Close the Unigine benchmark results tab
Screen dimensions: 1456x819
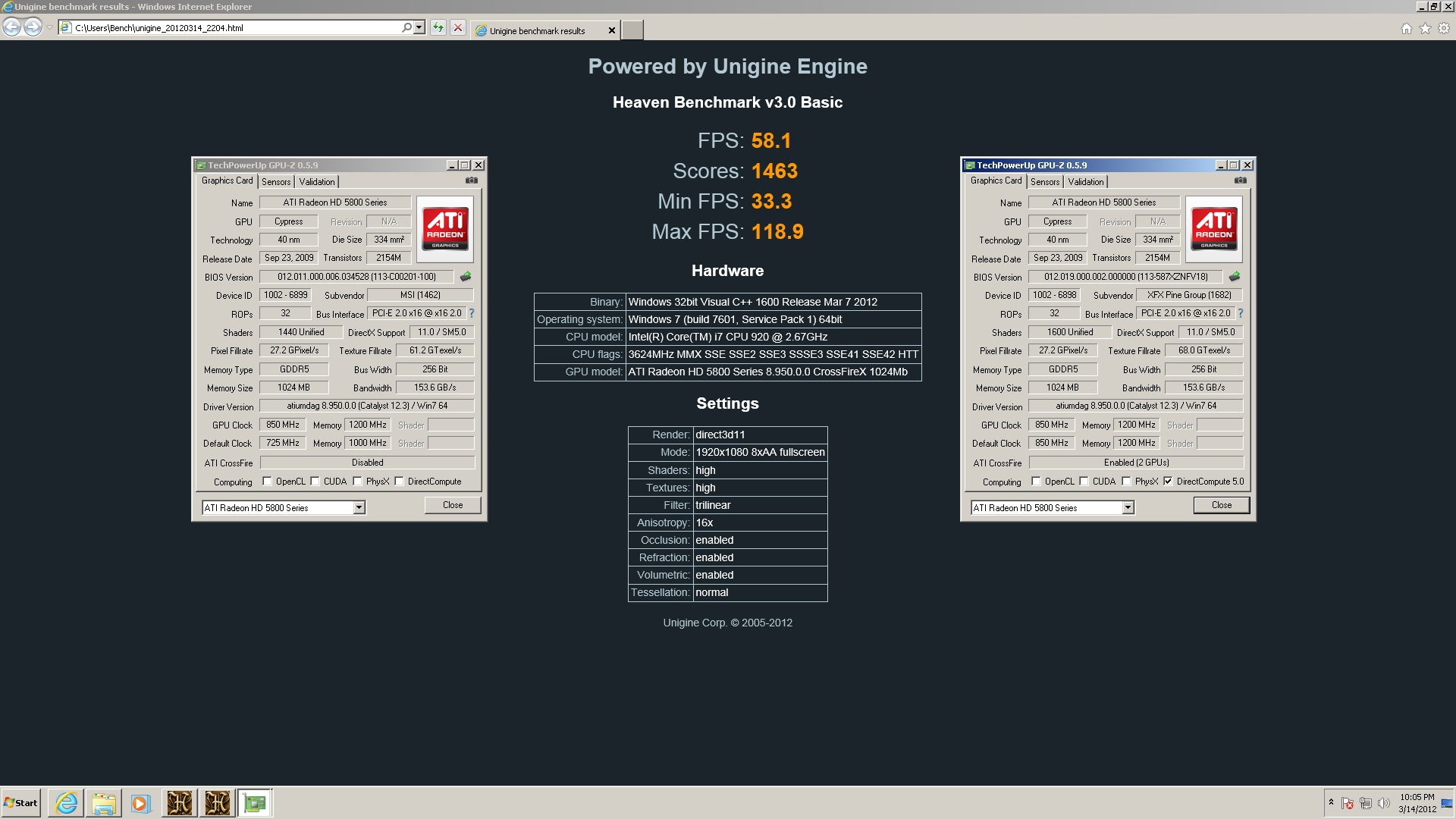pyautogui.click(x=612, y=30)
